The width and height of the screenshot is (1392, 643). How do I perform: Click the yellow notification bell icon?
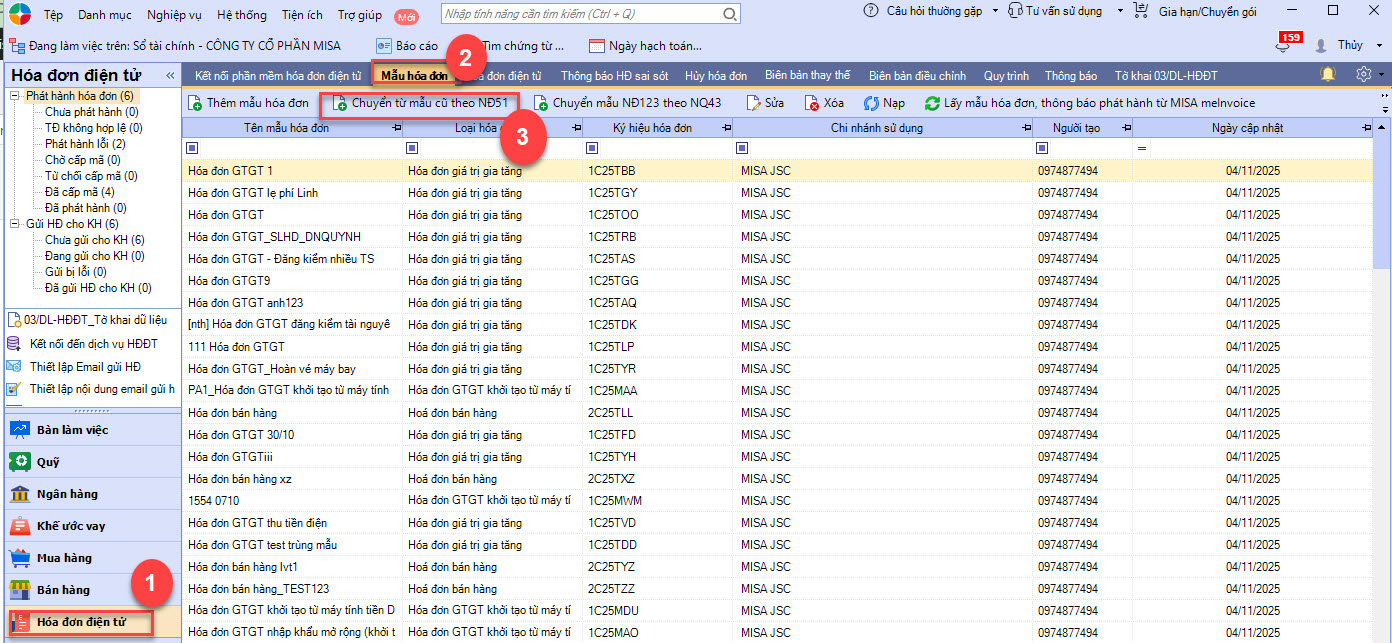coord(1328,75)
